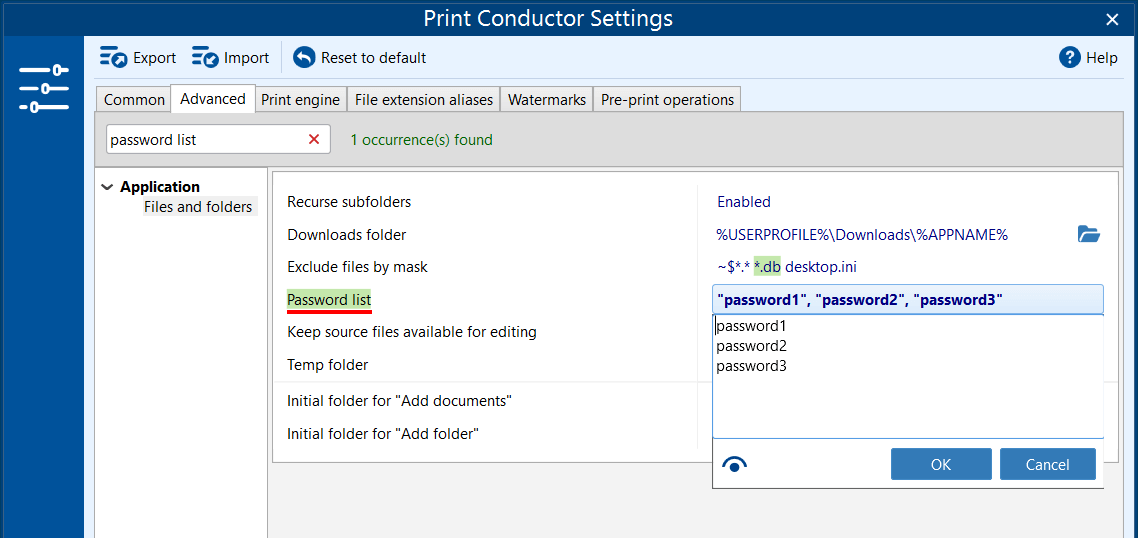Collapse the Application tree node

[x=107, y=187]
